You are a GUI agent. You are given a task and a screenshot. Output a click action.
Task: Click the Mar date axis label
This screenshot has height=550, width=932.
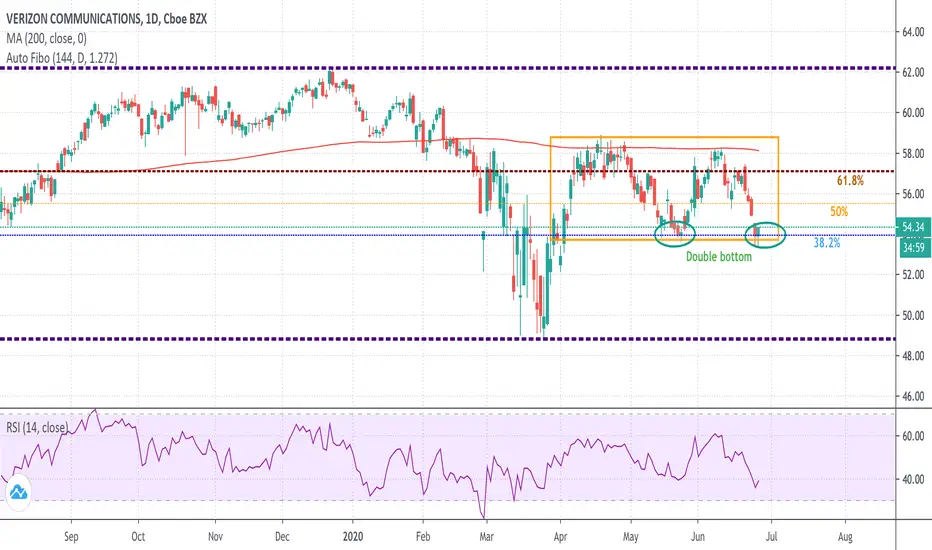coord(486,537)
